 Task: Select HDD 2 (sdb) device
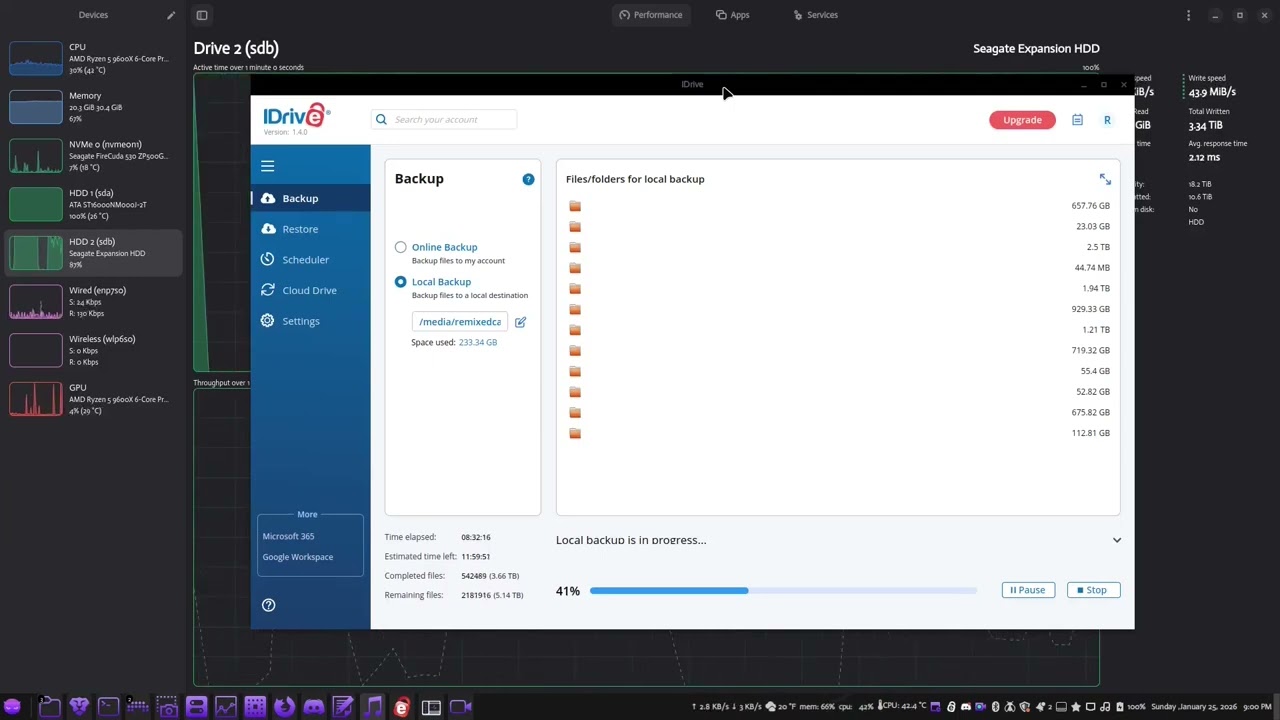tap(92, 253)
